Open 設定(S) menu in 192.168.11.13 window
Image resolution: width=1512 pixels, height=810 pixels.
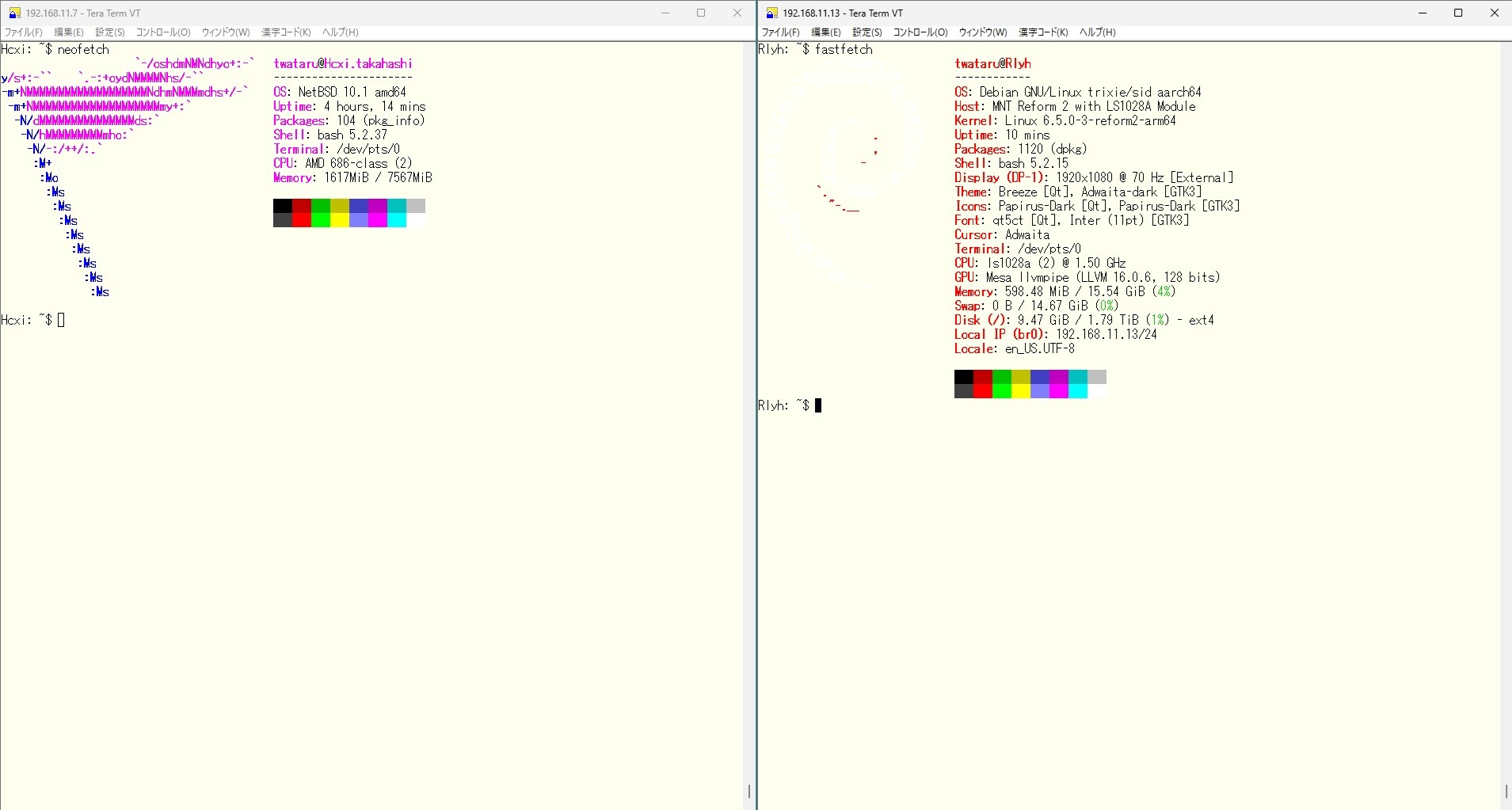[x=867, y=32]
